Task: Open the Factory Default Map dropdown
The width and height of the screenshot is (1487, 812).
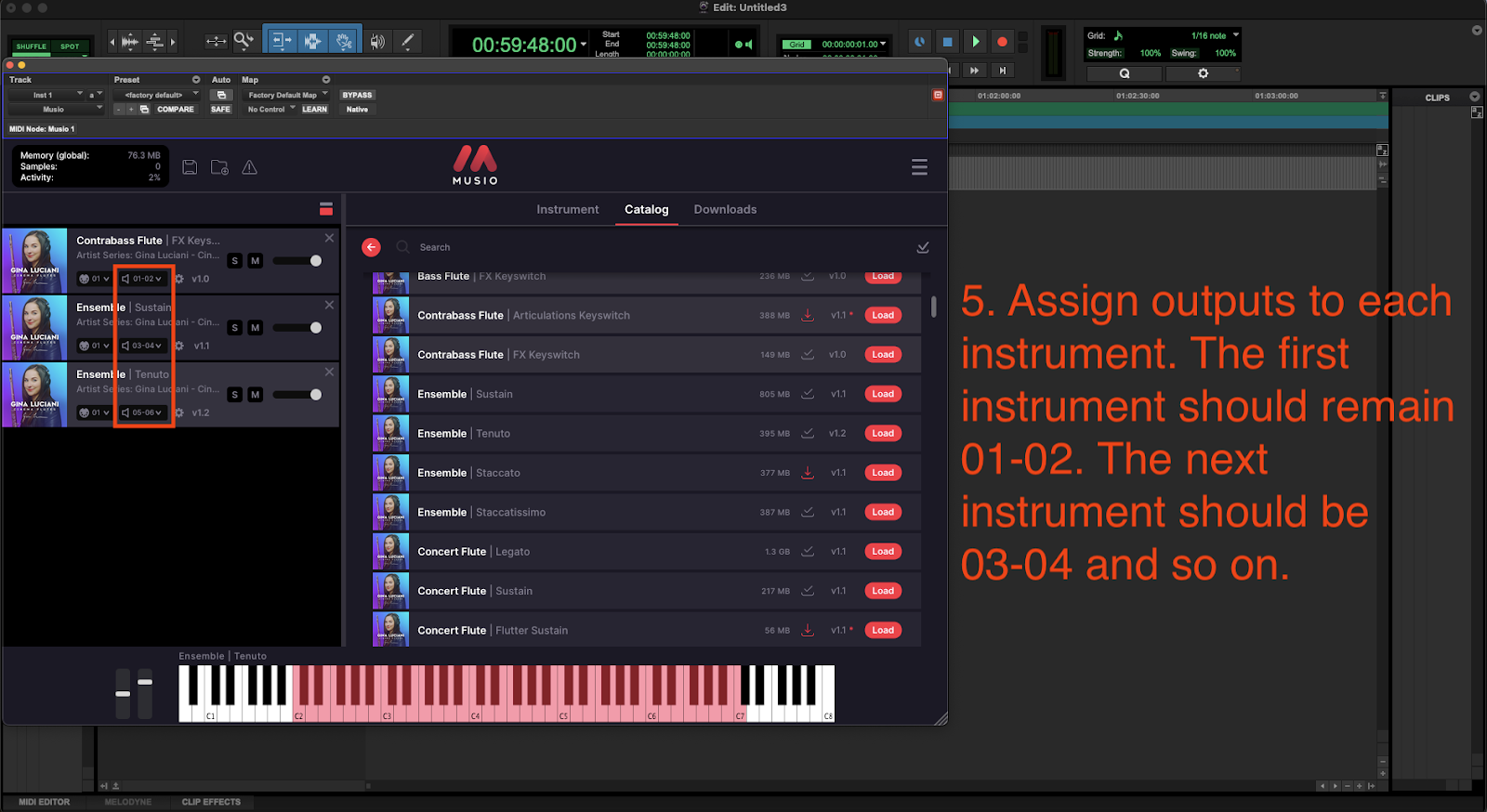Action: tap(286, 95)
